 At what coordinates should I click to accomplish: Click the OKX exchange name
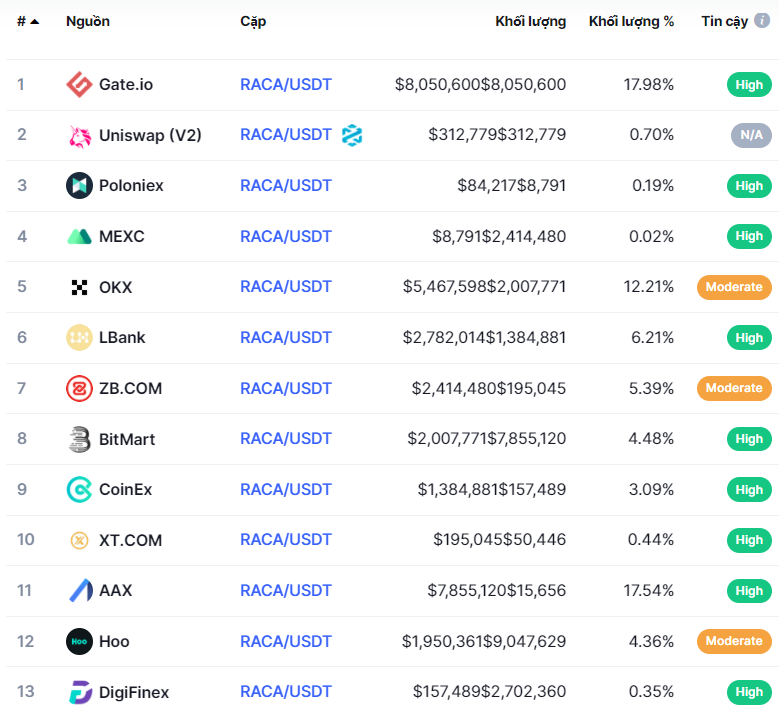pyautogui.click(x=116, y=288)
